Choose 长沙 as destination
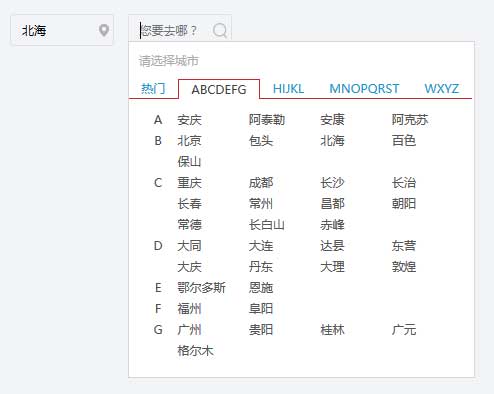Viewport: 494px width, 394px height. [x=332, y=183]
